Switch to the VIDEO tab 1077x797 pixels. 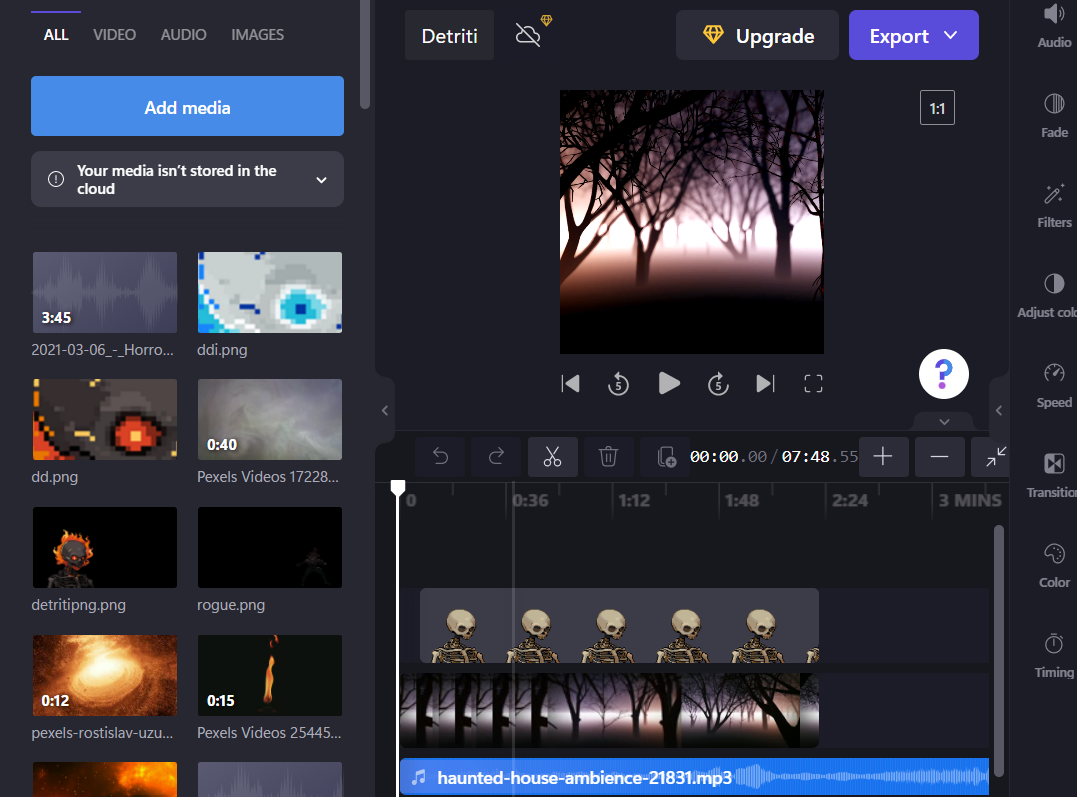pyautogui.click(x=114, y=35)
